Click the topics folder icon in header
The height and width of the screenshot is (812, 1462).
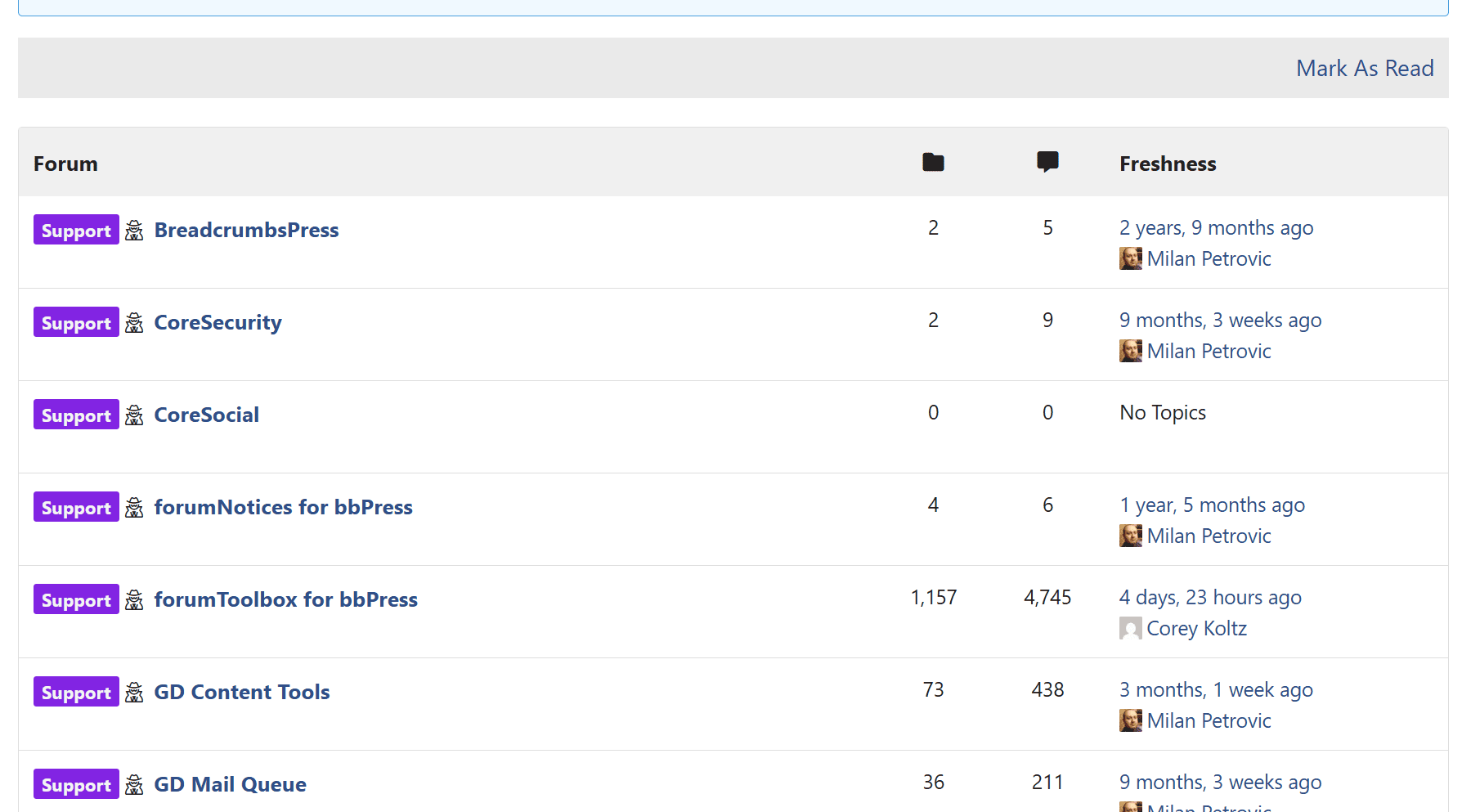933,162
